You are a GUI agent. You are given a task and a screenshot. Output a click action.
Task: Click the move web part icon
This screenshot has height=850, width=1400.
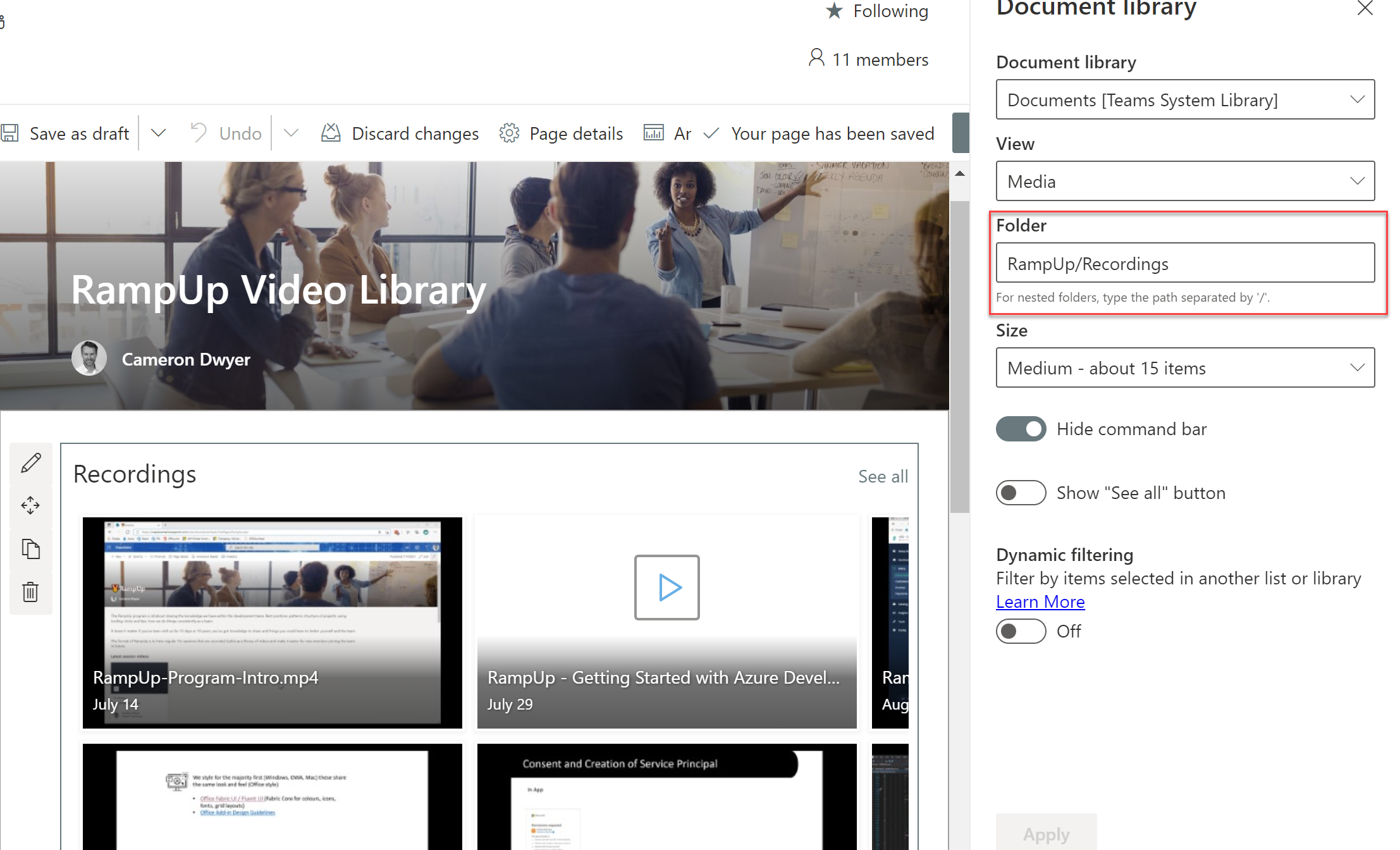coord(30,505)
